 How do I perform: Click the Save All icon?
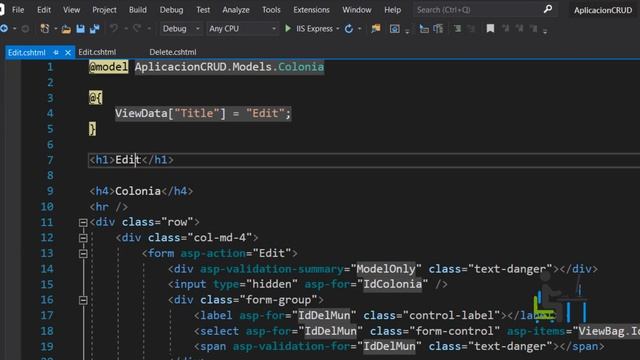pyautogui.click(x=94, y=29)
